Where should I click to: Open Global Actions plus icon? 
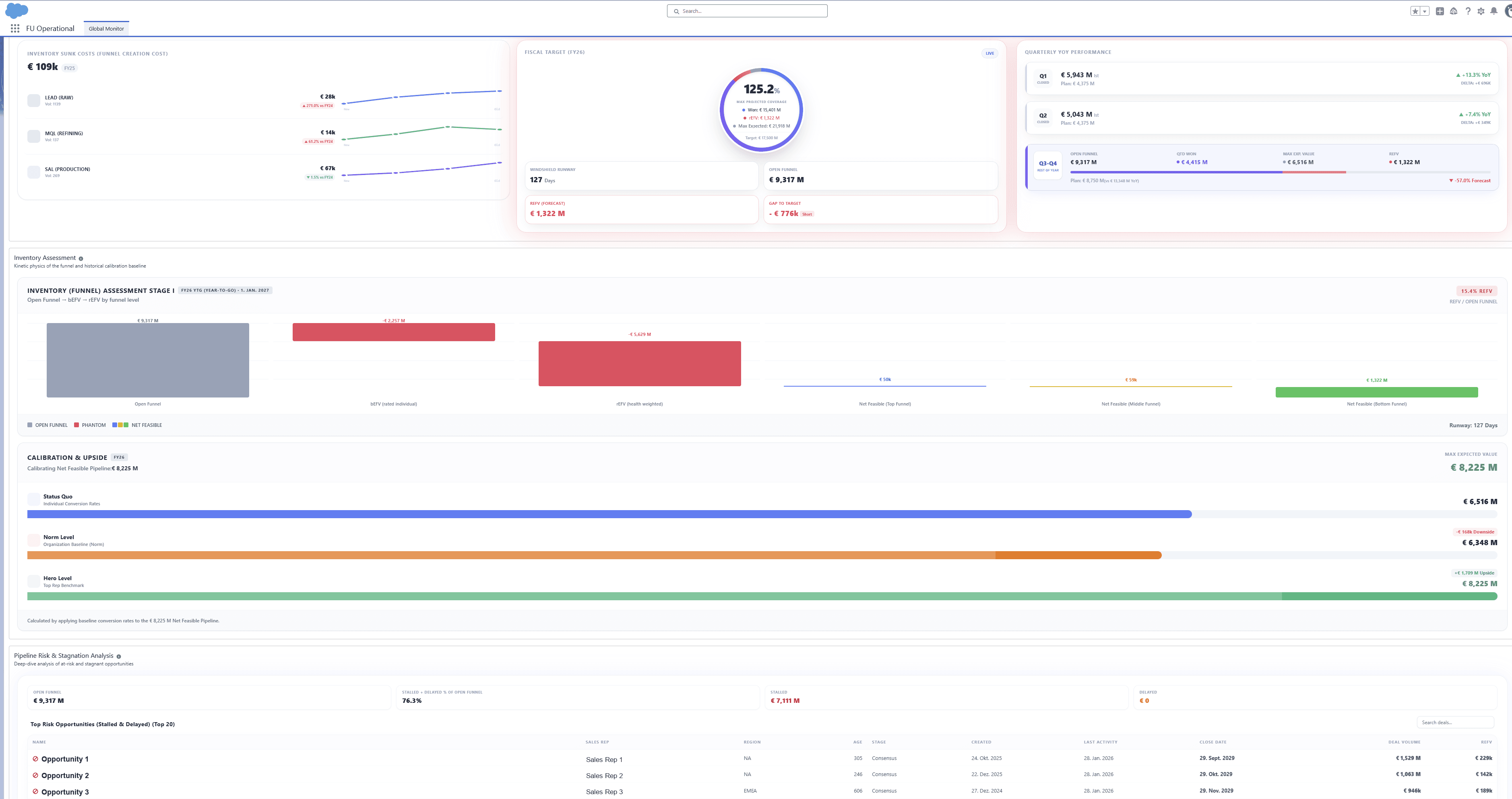click(1440, 11)
